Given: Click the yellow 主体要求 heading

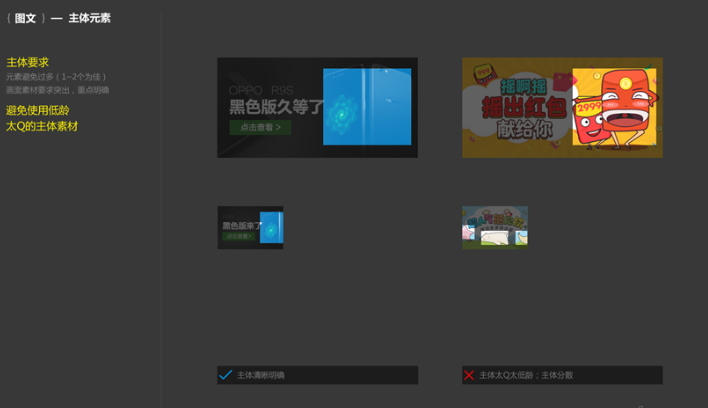Looking at the screenshot, I should (x=27, y=62).
